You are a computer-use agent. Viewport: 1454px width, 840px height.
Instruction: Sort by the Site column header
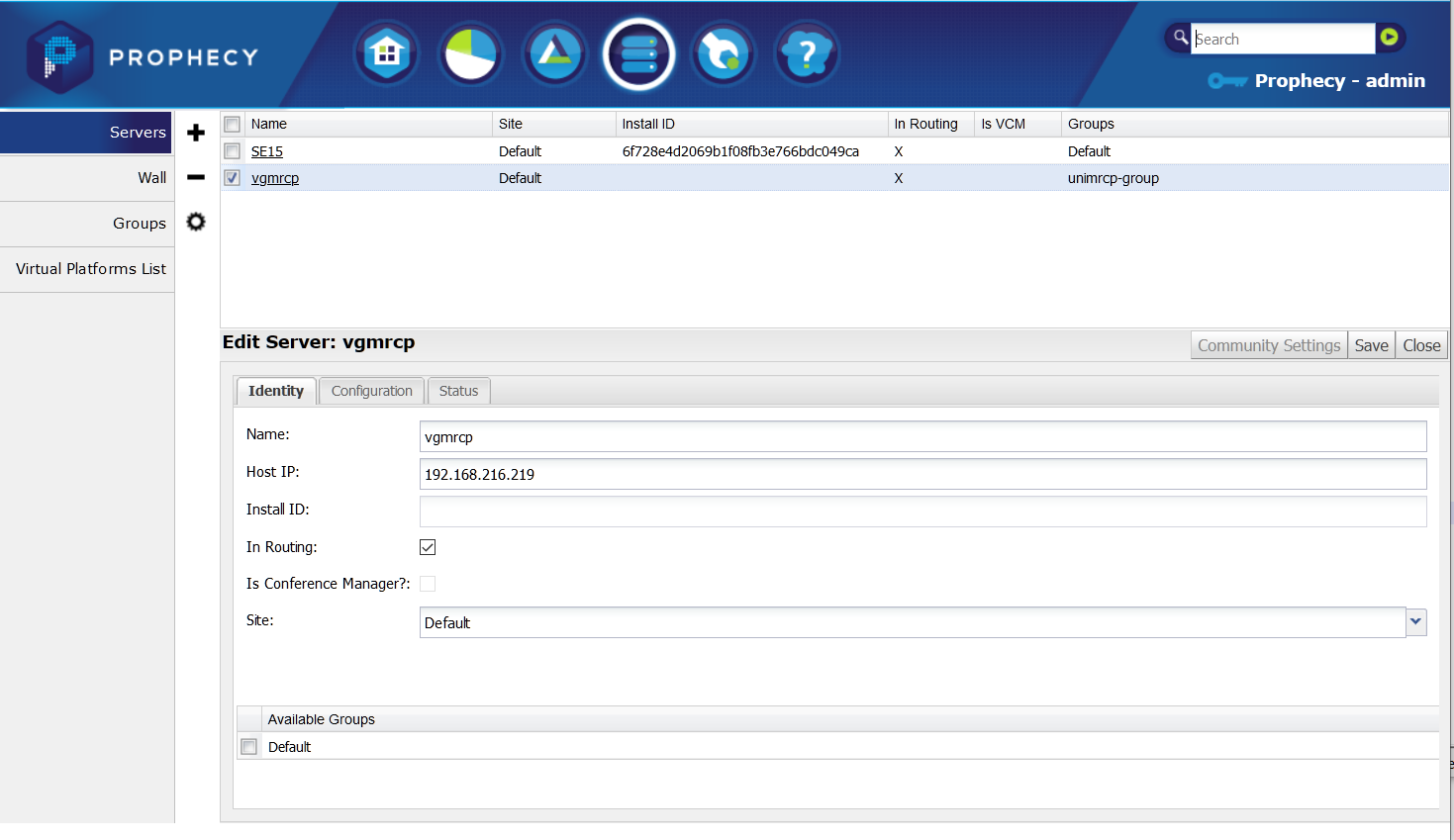click(554, 124)
